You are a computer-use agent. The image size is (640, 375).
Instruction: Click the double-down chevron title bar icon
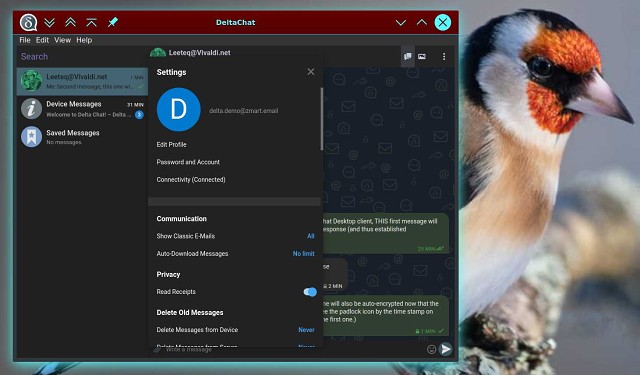(x=49, y=22)
